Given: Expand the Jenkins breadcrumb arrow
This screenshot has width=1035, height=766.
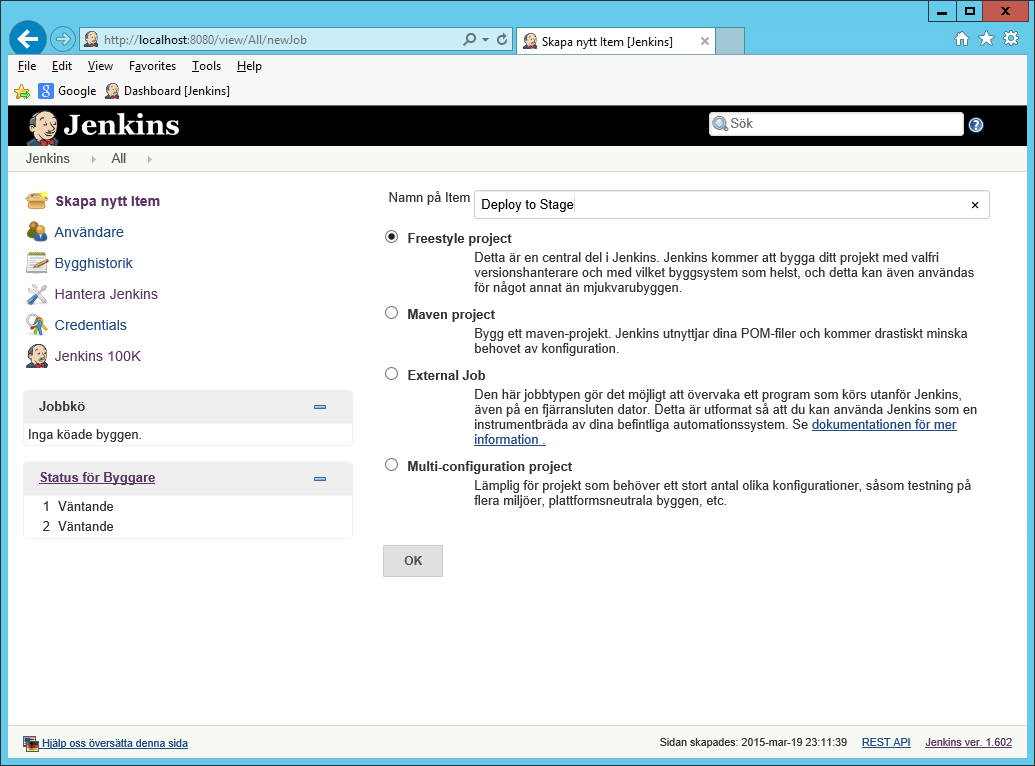Looking at the screenshot, I should click(93, 159).
